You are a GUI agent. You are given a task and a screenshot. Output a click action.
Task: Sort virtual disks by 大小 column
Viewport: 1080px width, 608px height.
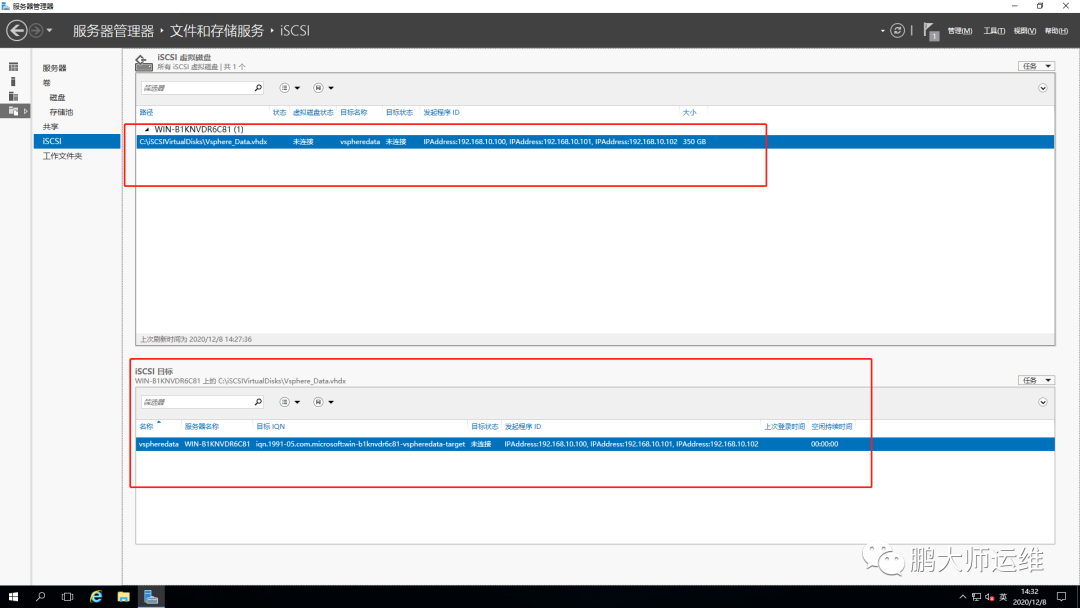click(689, 112)
